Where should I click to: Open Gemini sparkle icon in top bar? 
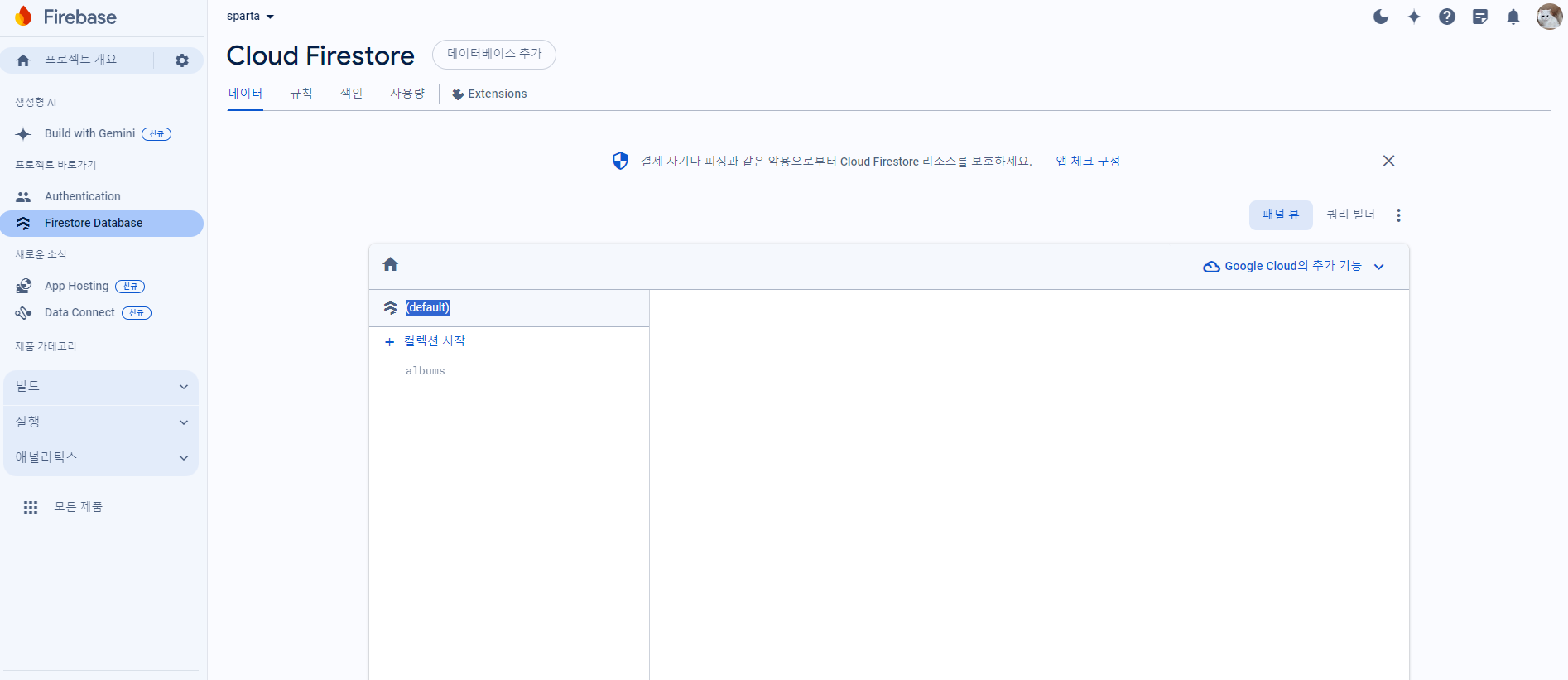click(x=1414, y=17)
